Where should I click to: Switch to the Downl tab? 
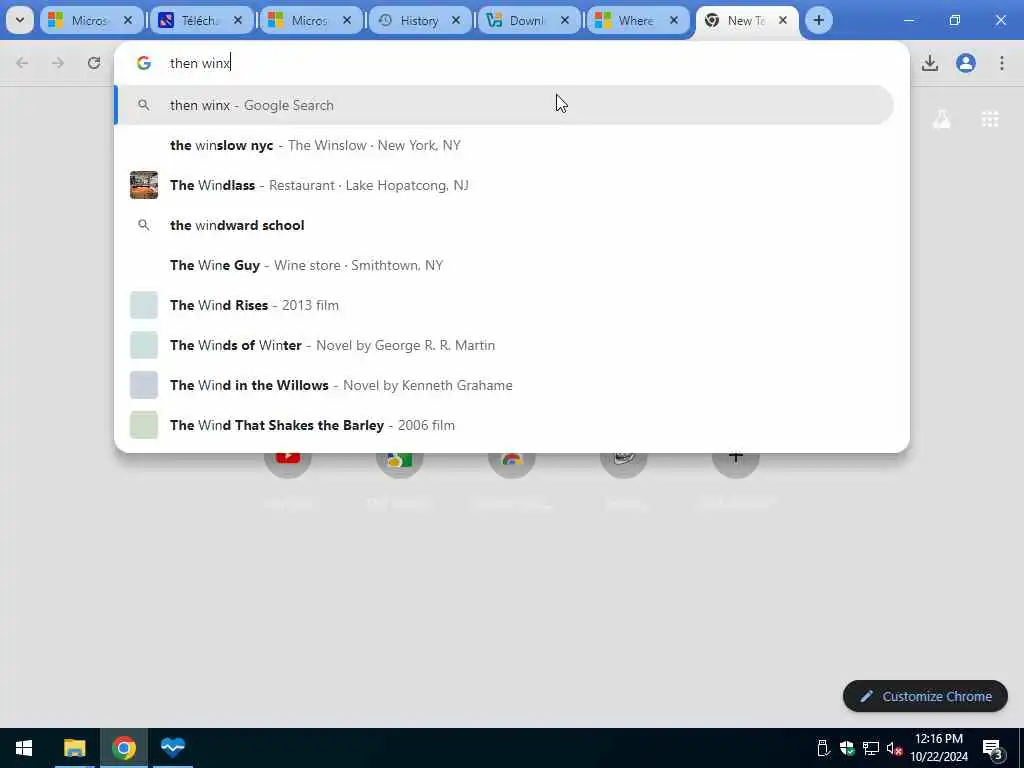tap(528, 20)
